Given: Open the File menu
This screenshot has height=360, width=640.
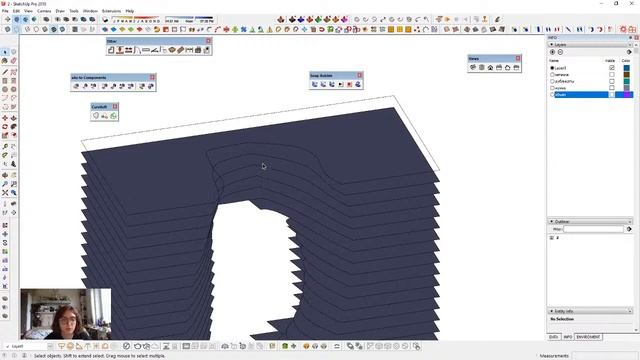Looking at the screenshot, I should 5,11.
